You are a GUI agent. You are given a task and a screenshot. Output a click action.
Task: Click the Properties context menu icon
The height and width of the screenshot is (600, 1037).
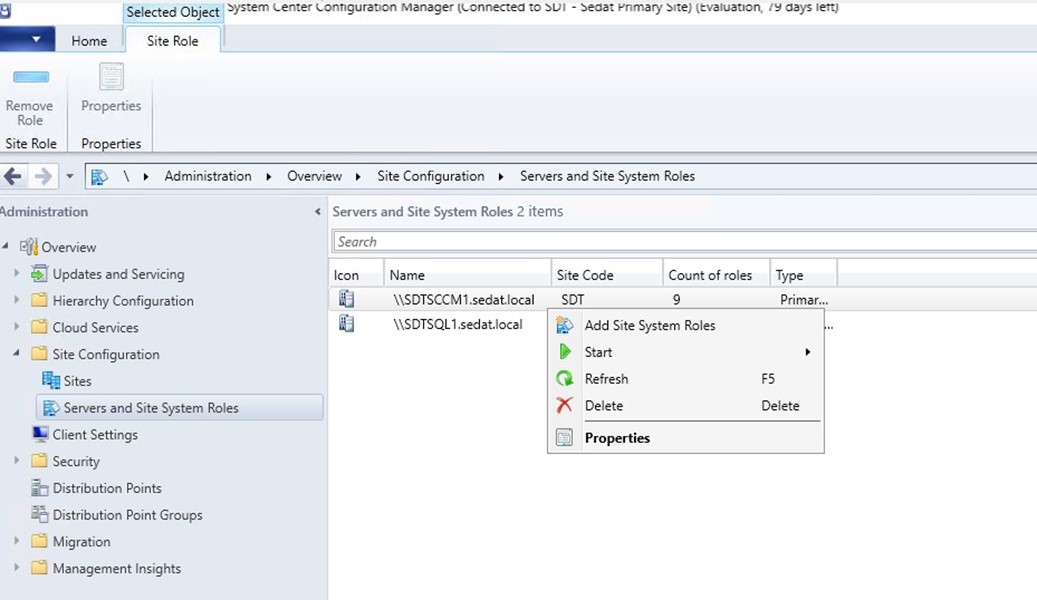[564, 437]
